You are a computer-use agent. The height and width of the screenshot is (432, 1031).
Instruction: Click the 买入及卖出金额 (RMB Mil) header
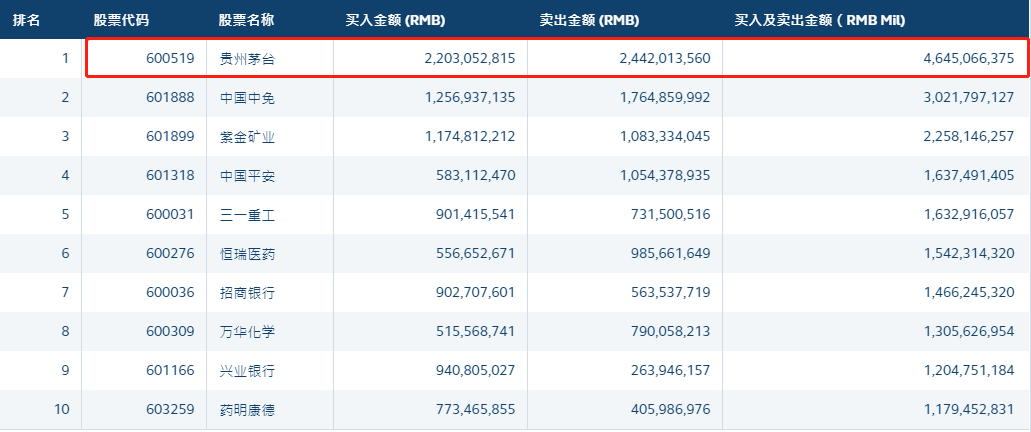click(820, 20)
